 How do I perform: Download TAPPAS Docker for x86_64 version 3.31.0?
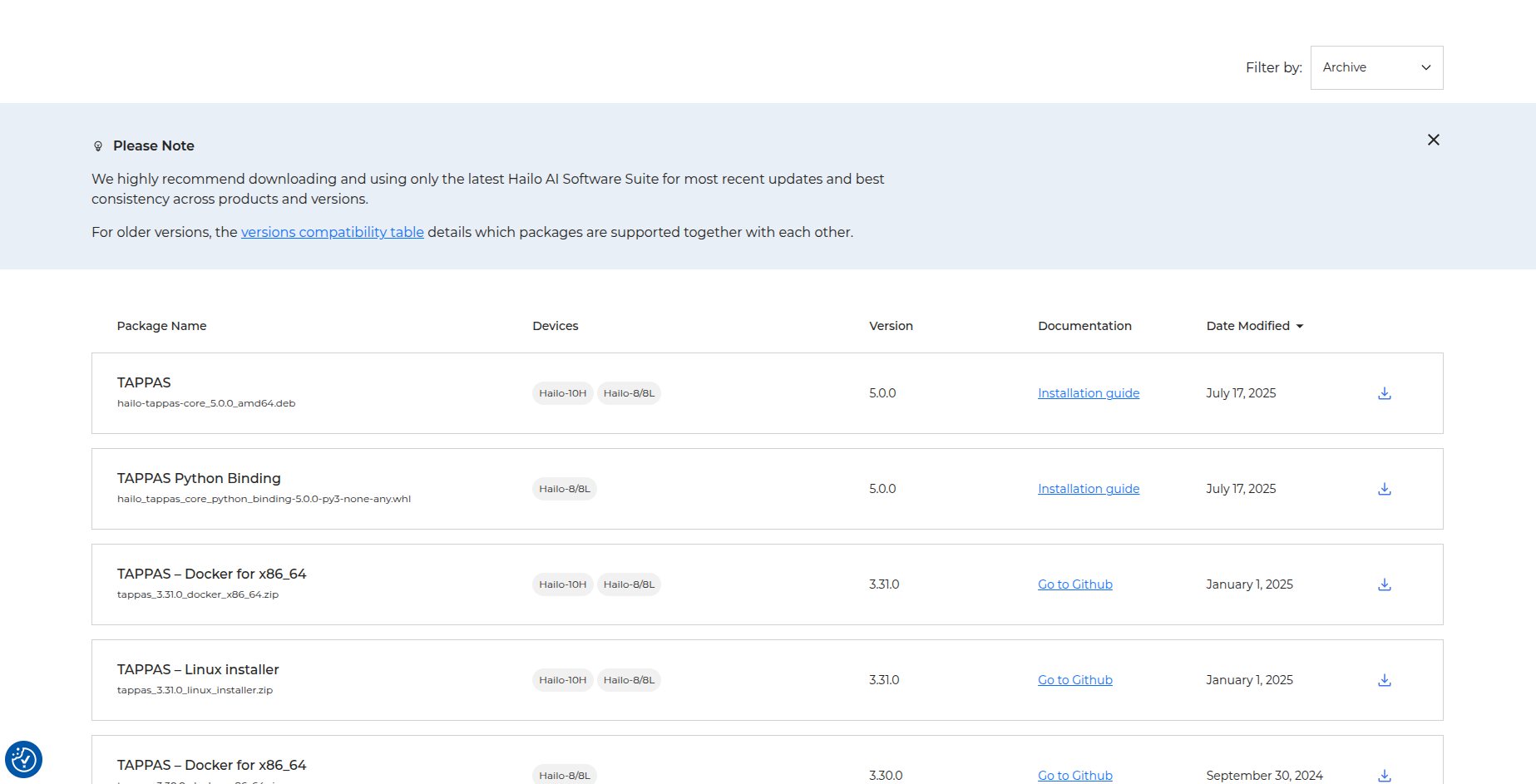coord(1384,584)
